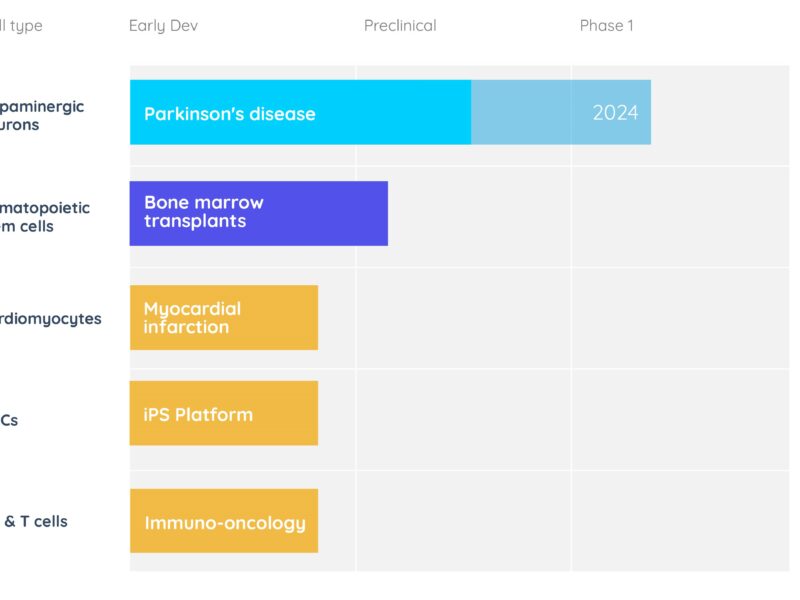Image resolution: width=800 pixels, height=600 pixels.
Task: Select the Myocardial infarction bar
Action: click(224, 317)
